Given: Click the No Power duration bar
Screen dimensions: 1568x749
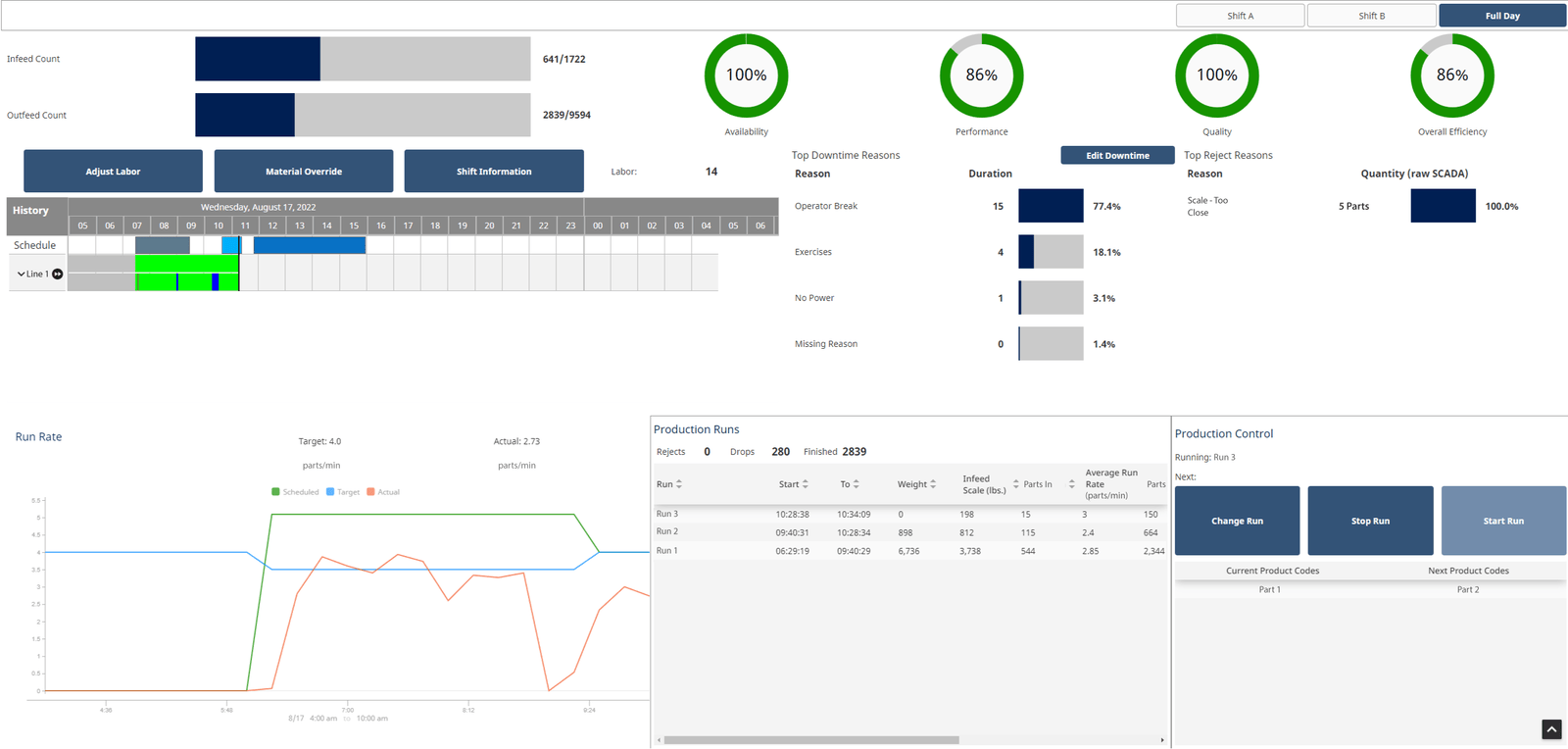Looking at the screenshot, I should [x=1051, y=298].
